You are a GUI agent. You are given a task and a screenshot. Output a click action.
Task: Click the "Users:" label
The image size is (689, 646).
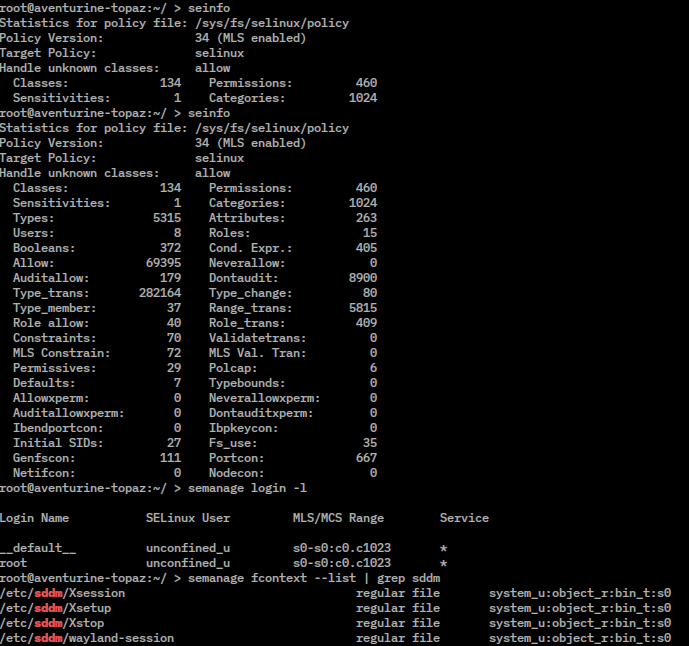[x=33, y=233]
